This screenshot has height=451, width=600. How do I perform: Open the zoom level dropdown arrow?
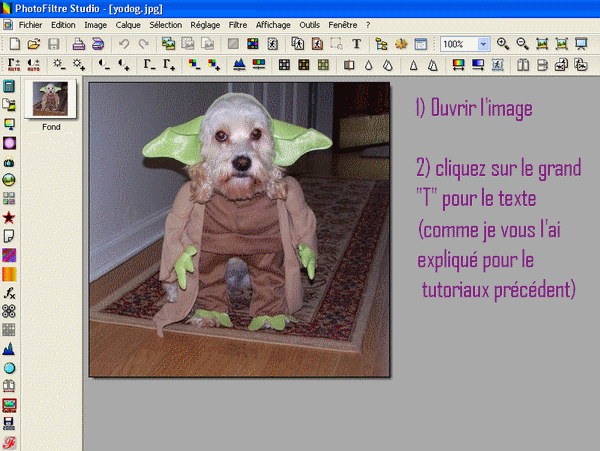(483, 44)
